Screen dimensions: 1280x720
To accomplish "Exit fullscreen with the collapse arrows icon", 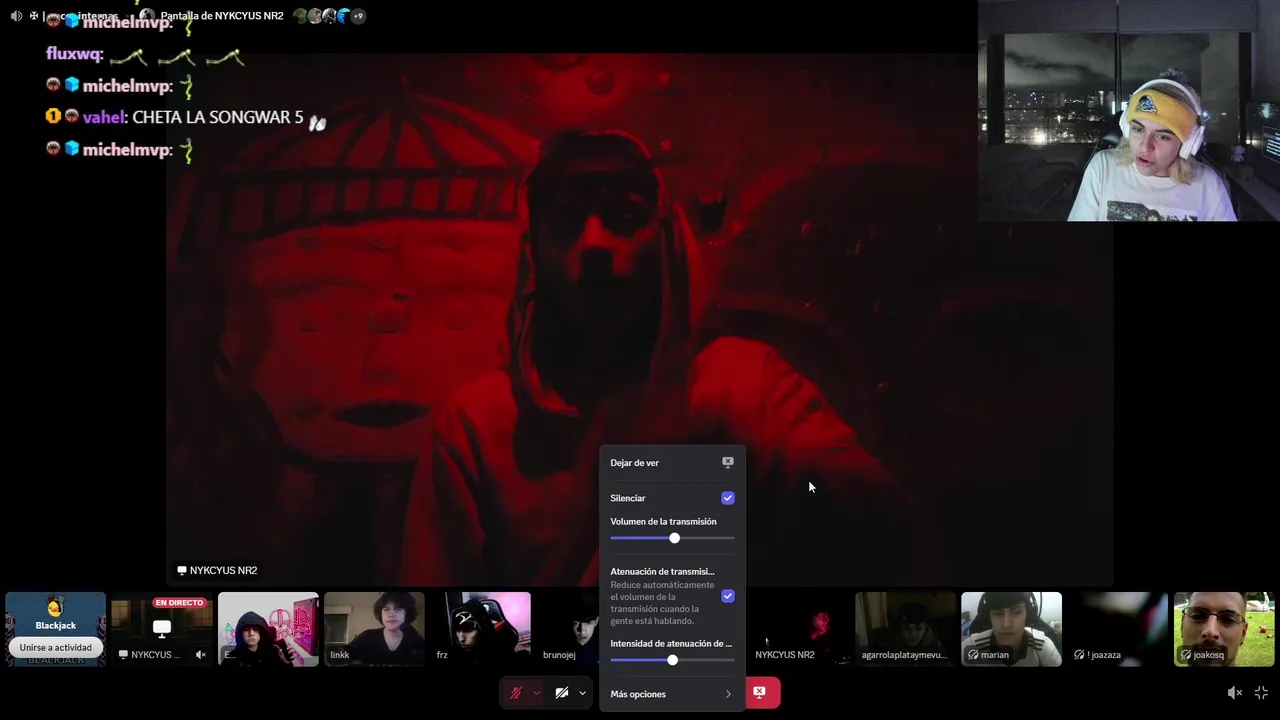I will click(1261, 693).
